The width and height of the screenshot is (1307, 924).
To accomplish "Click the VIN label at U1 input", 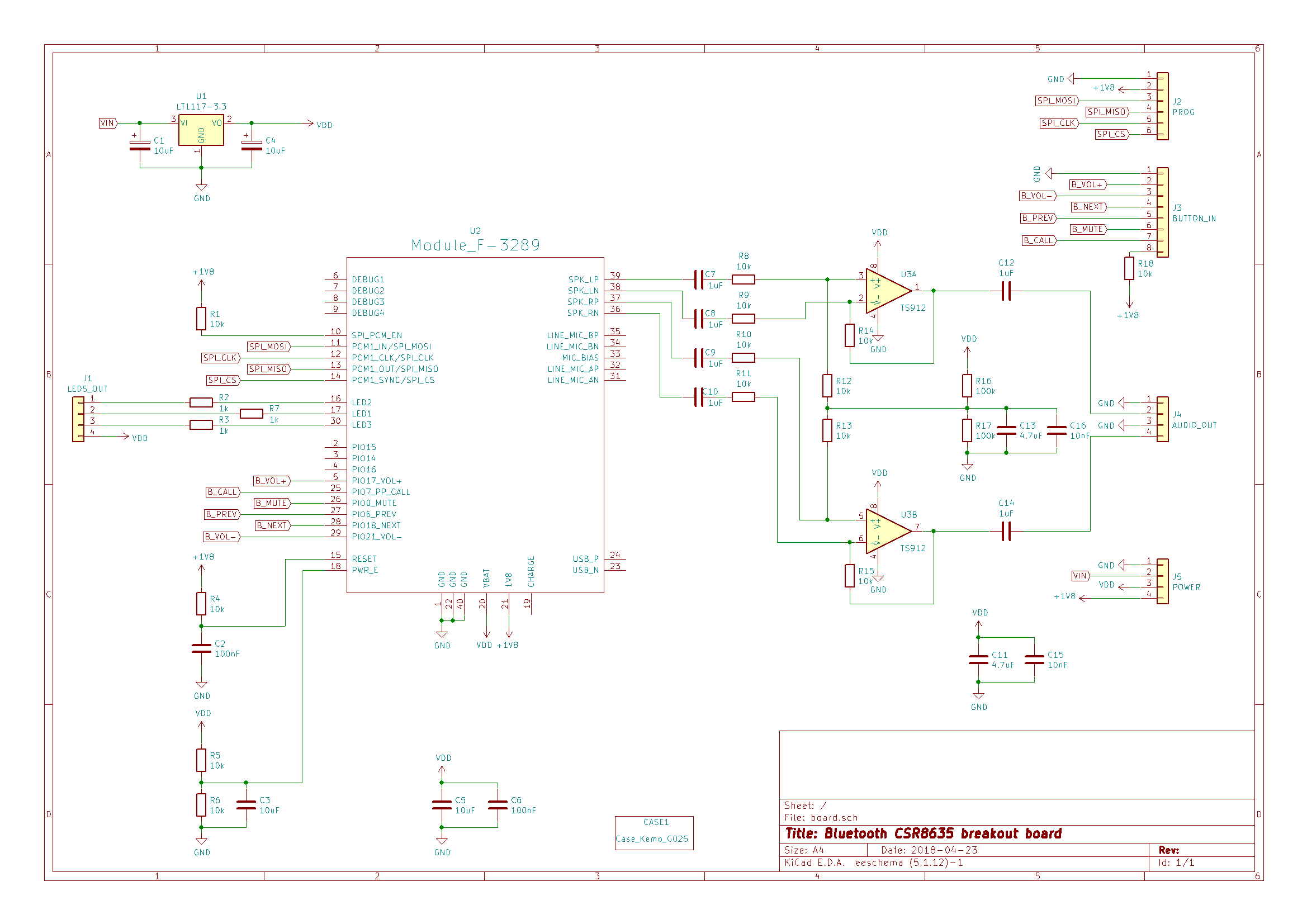I will click(108, 123).
